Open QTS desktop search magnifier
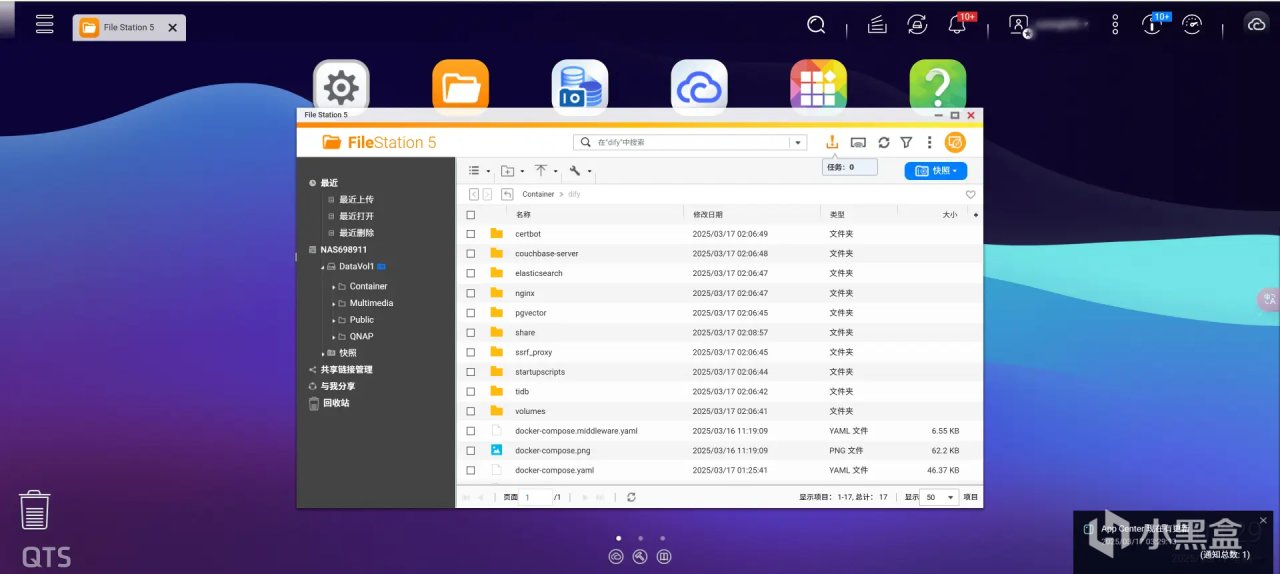Screen dimensions: 1280x574 pos(817,25)
